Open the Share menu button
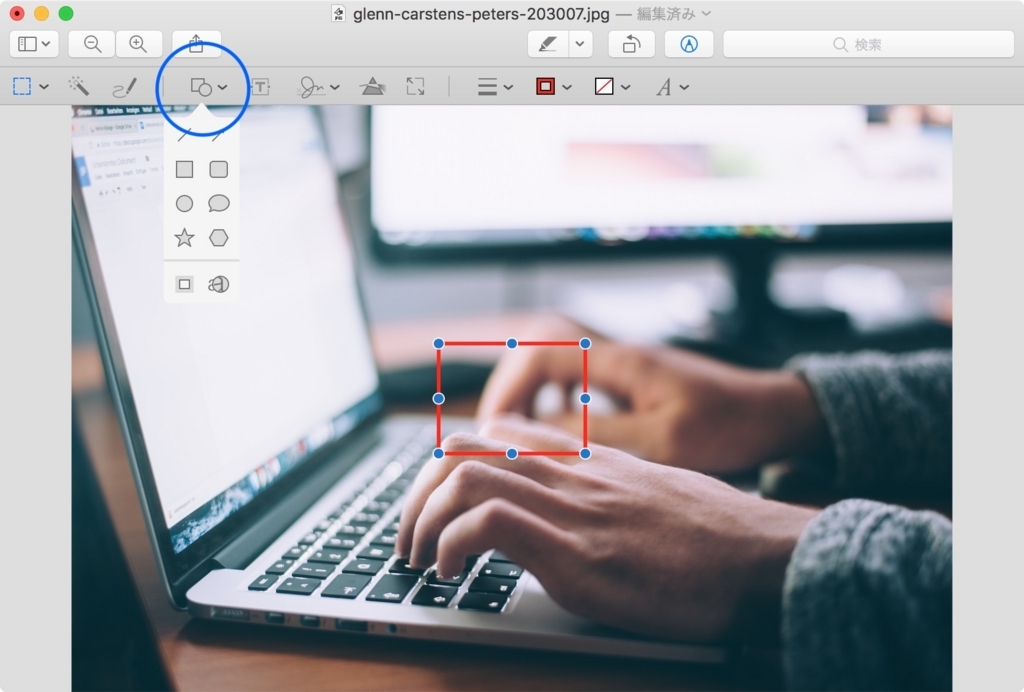1024x692 pixels. point(196,44)
